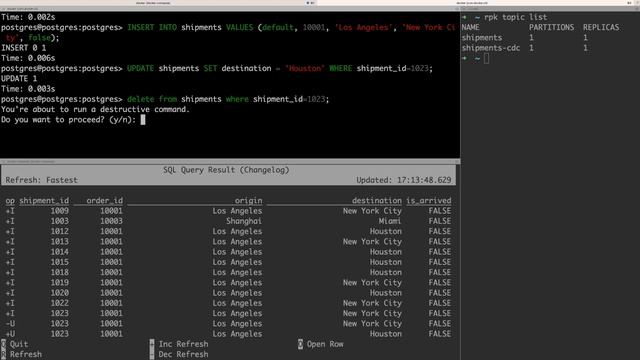640x360 pixels.
Task: Click the 'UPDATE shipments SET destination' command
Action: click(x=216, y=68)
